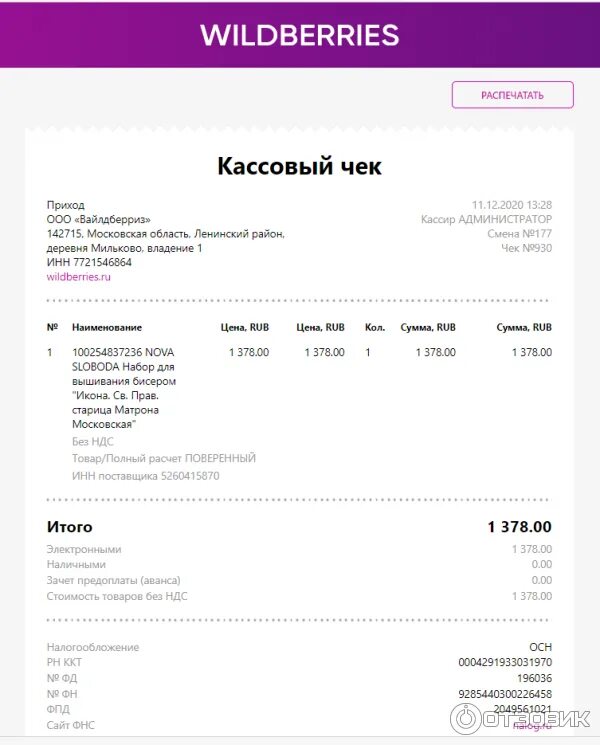
Task: Click the Чек №930 label
Action: 526,248
